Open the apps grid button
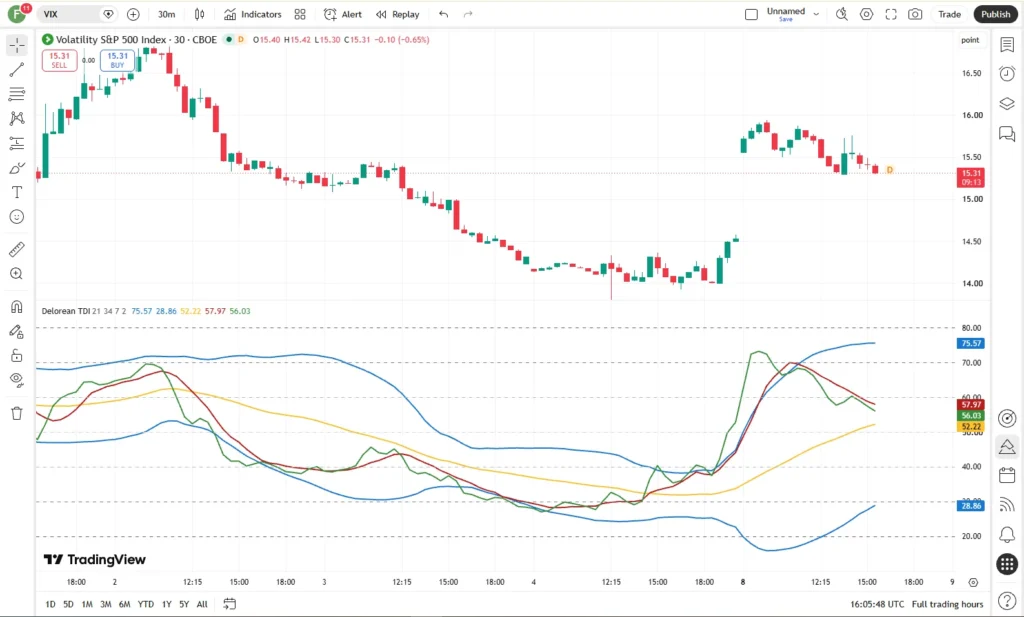 click(x=1007, y=564)
